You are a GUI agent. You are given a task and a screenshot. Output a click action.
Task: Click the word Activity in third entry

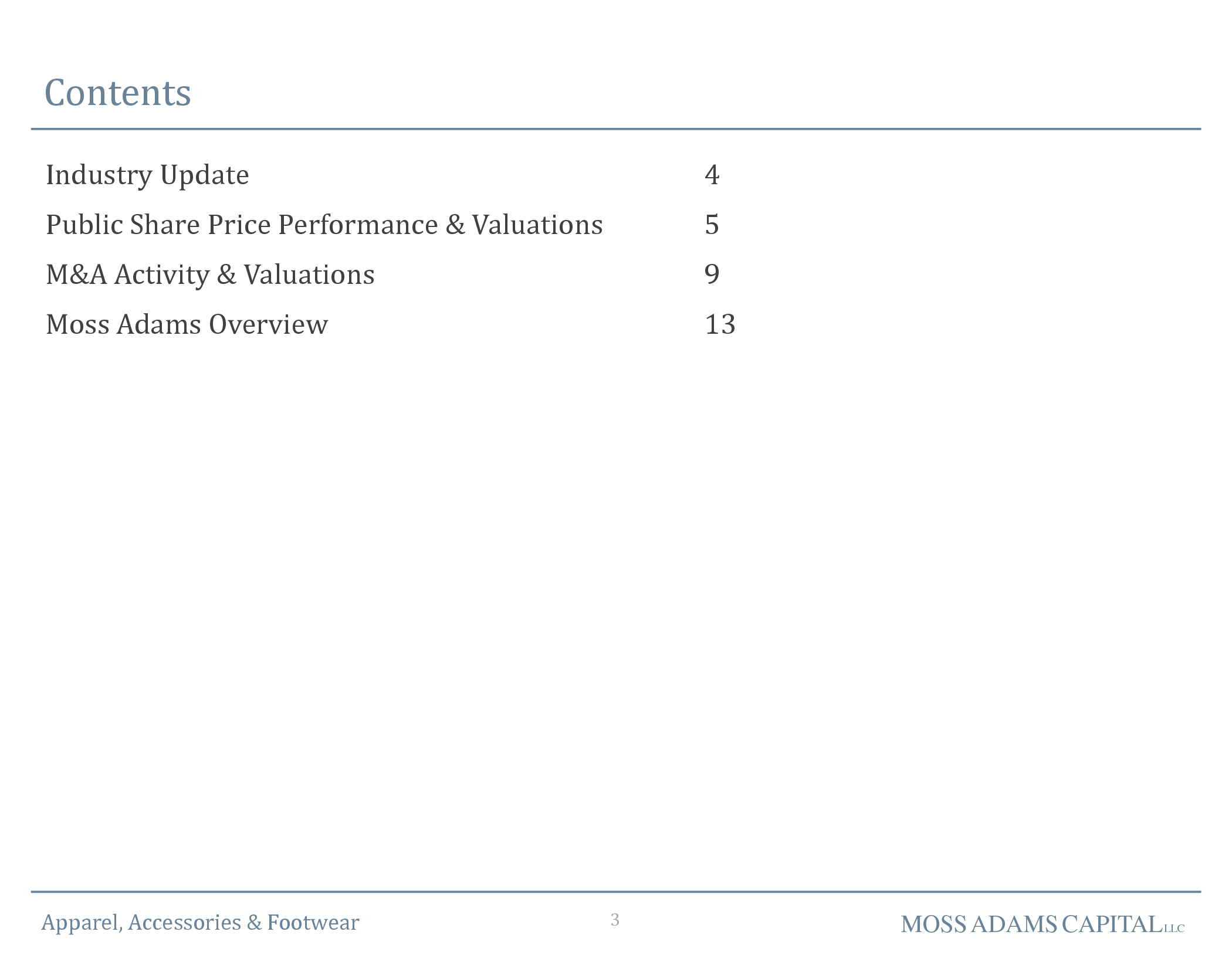[162, 275]
